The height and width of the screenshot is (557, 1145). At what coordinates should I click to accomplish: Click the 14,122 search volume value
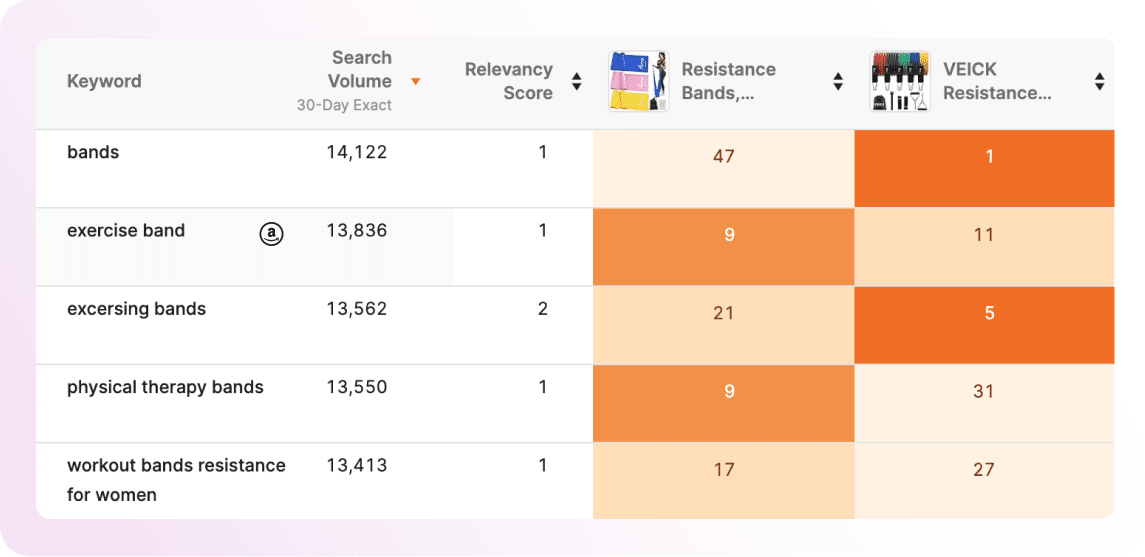pyautogui.click(x=356, y=153)
